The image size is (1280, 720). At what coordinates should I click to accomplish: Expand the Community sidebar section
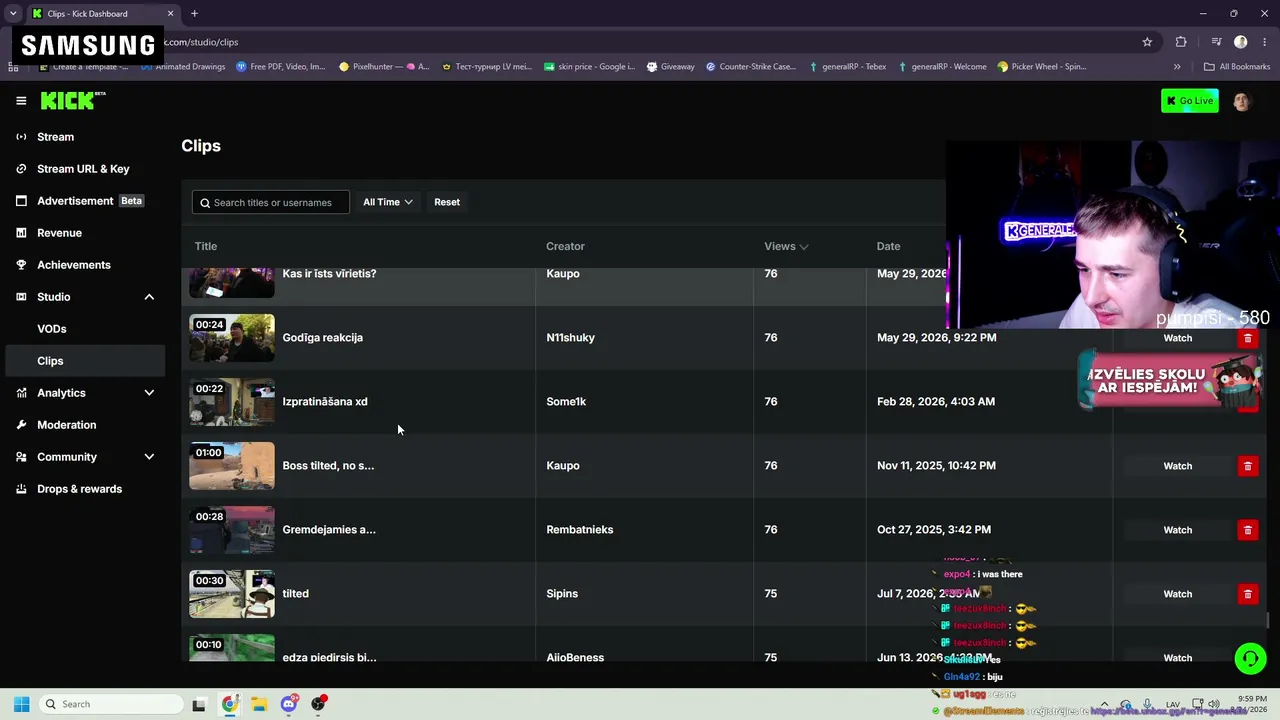(149, 457)
